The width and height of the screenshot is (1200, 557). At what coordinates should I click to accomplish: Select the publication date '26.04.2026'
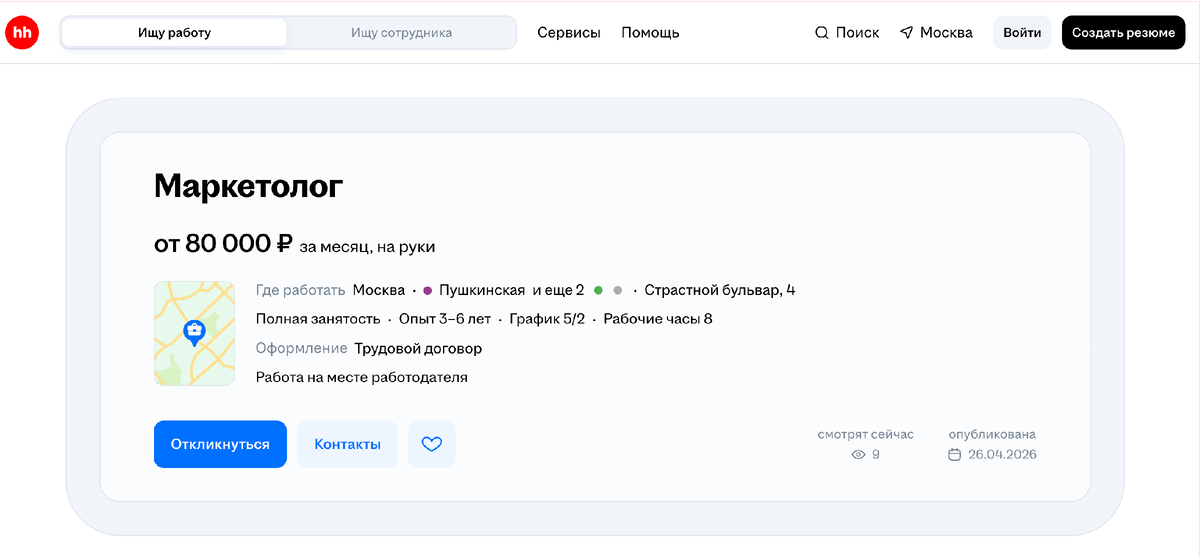tap(1002, 454)
